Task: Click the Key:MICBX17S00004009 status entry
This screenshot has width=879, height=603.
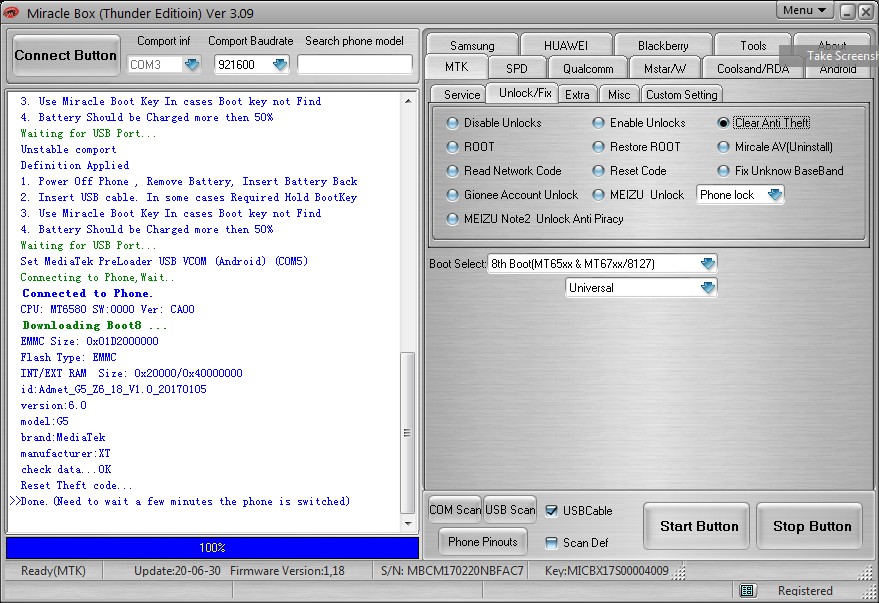Action: 607,571
